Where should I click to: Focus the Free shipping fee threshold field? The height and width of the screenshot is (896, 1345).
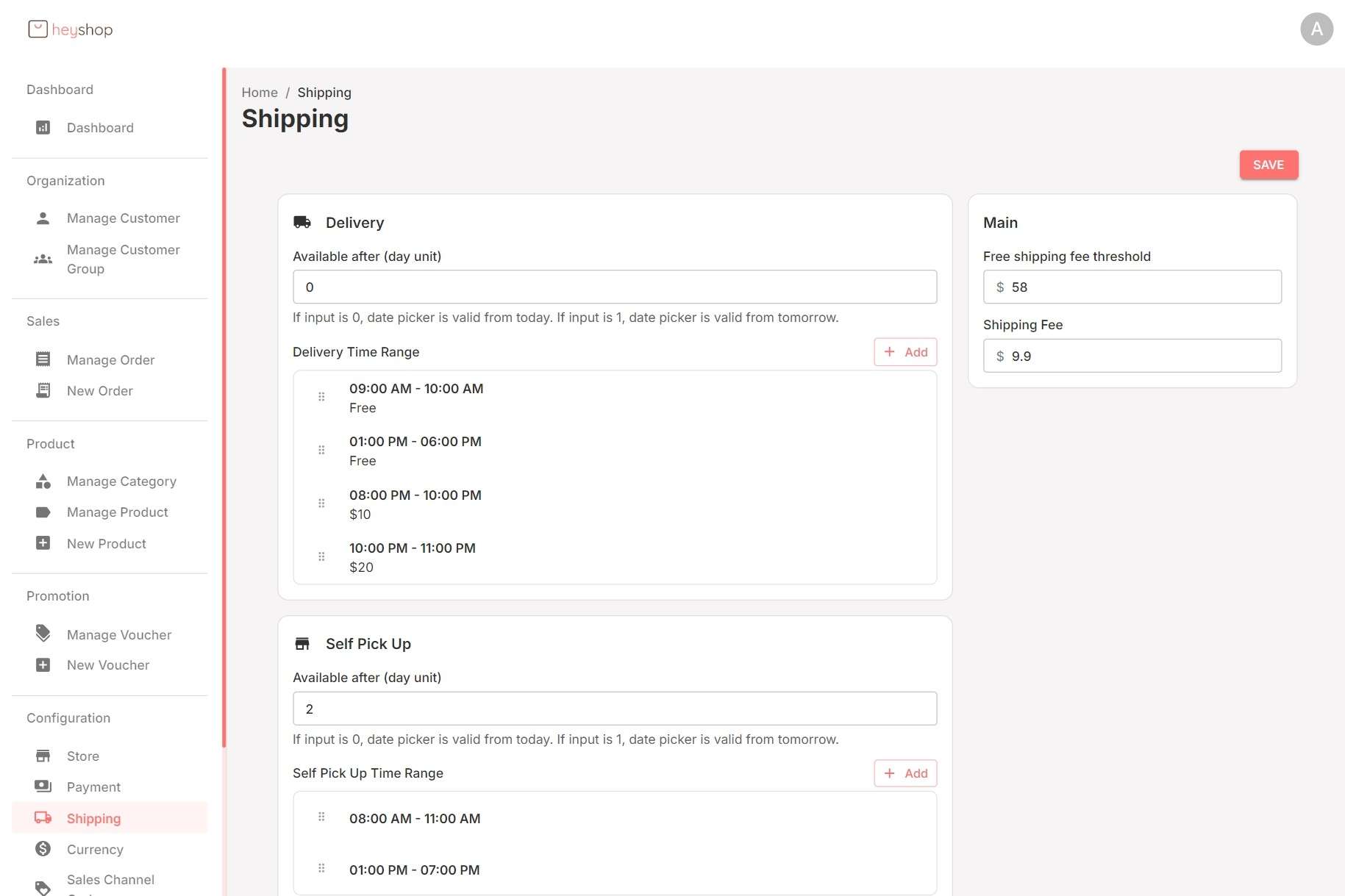1142,287
